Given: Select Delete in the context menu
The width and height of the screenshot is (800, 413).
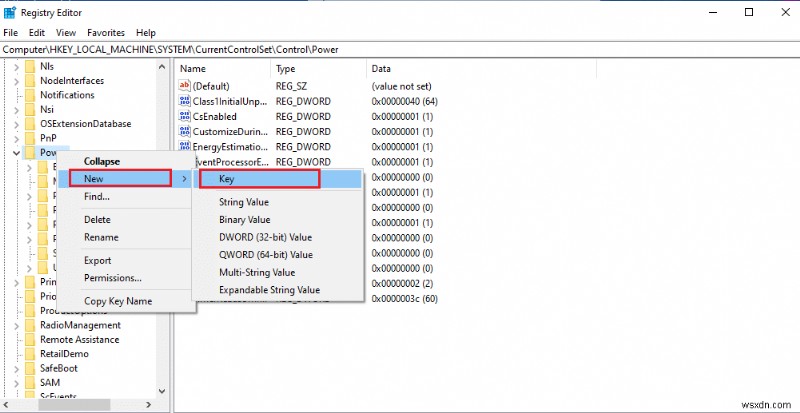Looking at the screenshot, I should [x=126, y=220].
